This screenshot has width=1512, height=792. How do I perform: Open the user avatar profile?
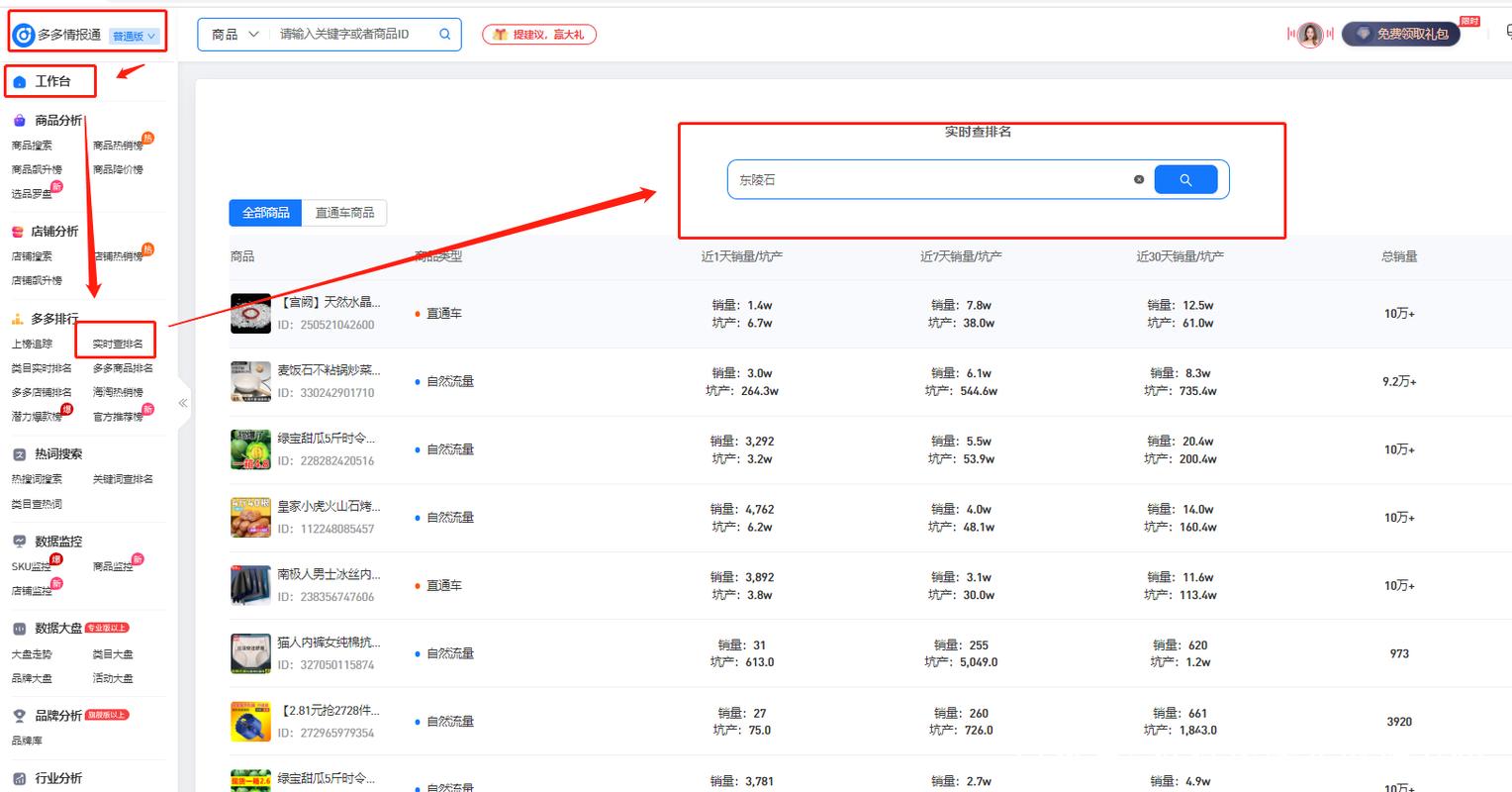1310,35
